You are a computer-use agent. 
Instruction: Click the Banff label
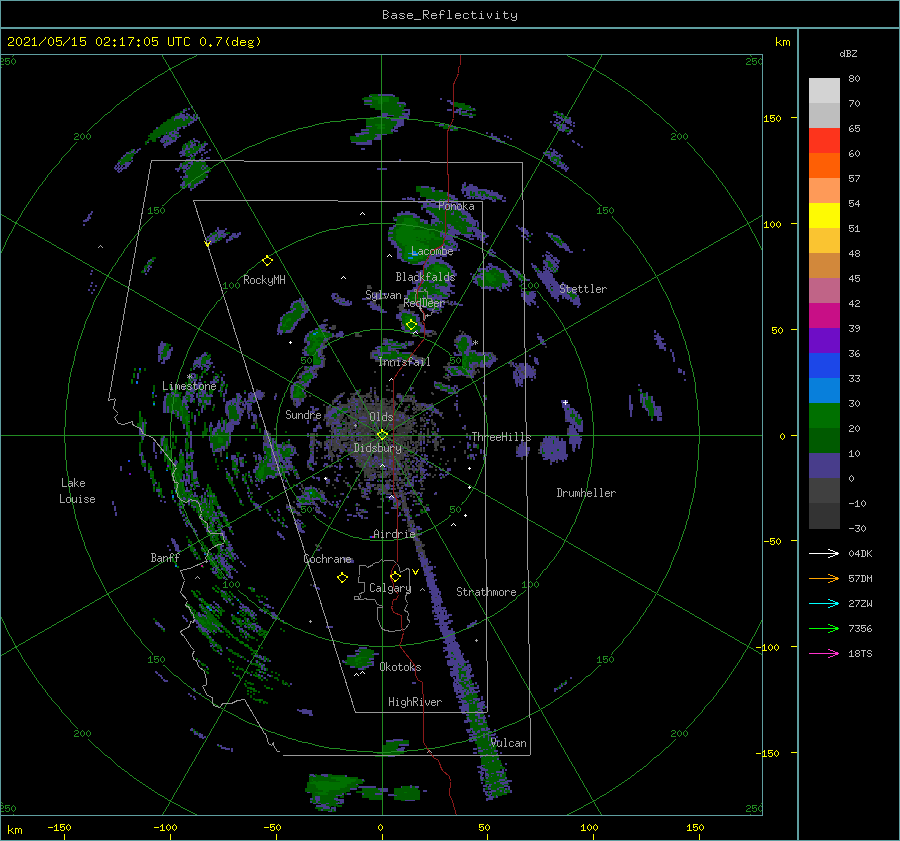[x=165, y=558]
